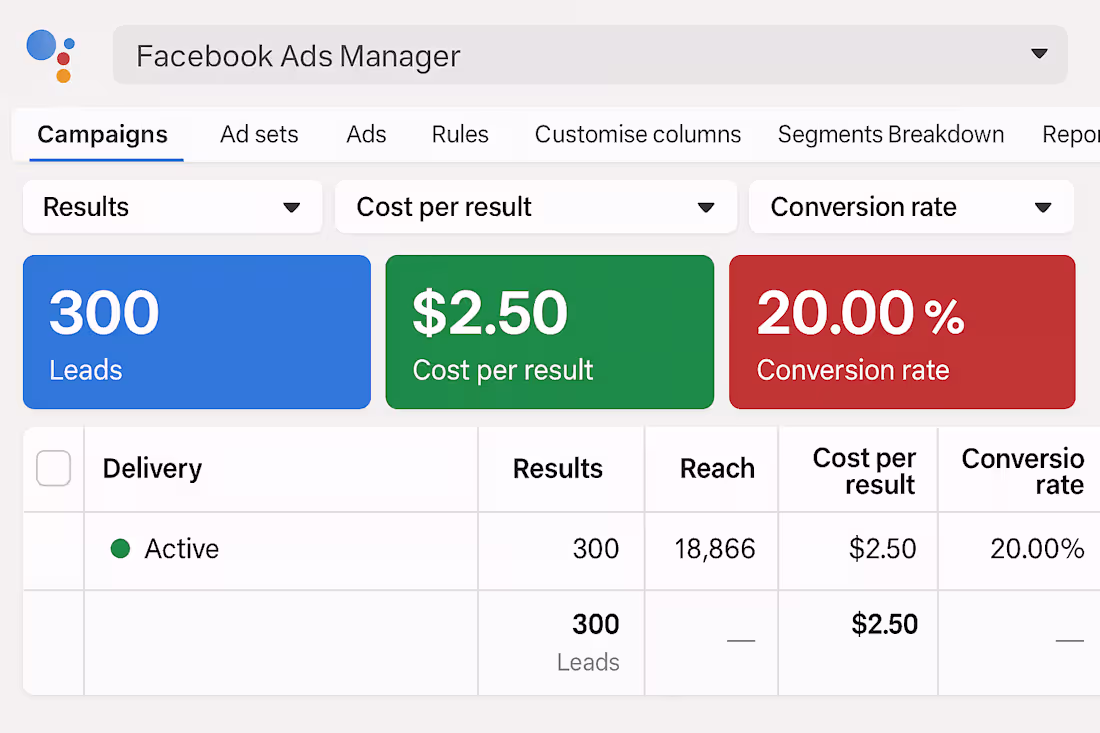The height and width of the screenshot is (733, 1100).
Task: Click Segments Breakdown
Action: pyautogui.click(x=890, y=134)
